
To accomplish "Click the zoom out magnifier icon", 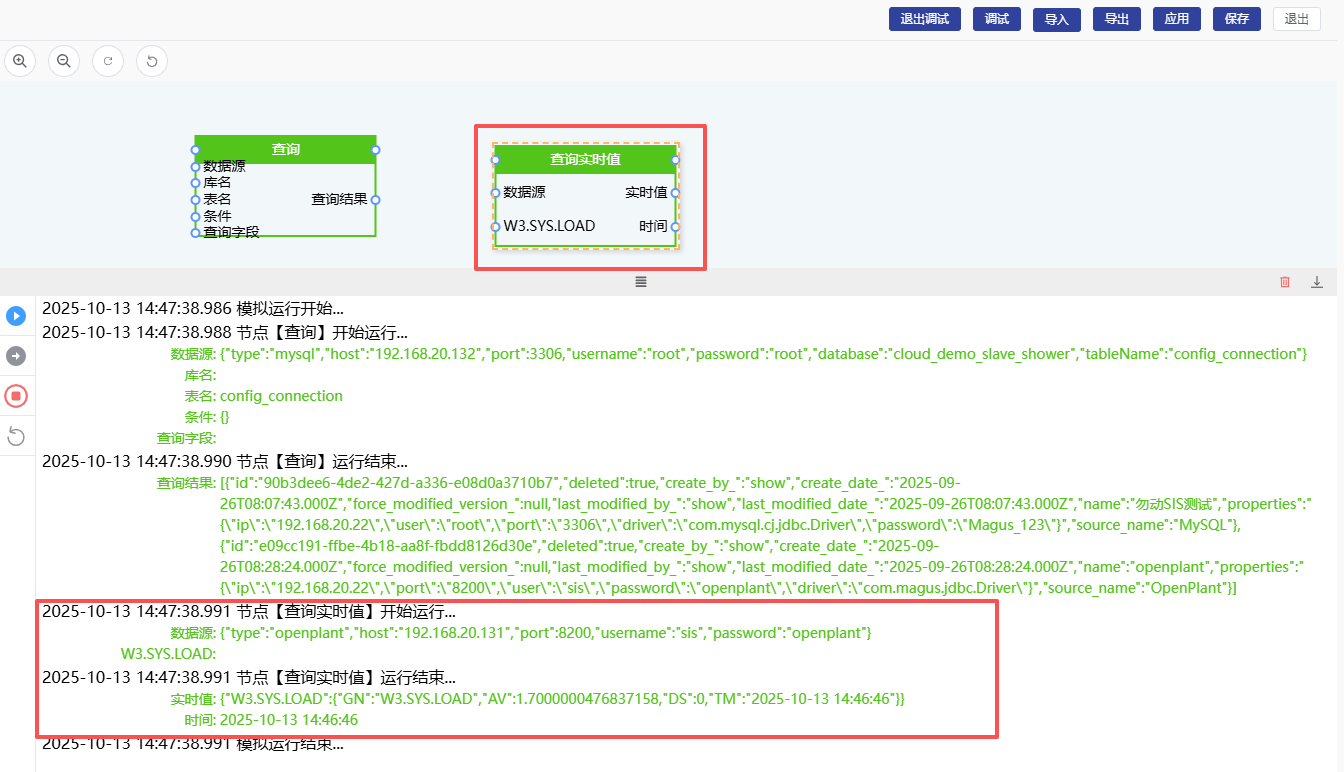I will pos(64,61).
